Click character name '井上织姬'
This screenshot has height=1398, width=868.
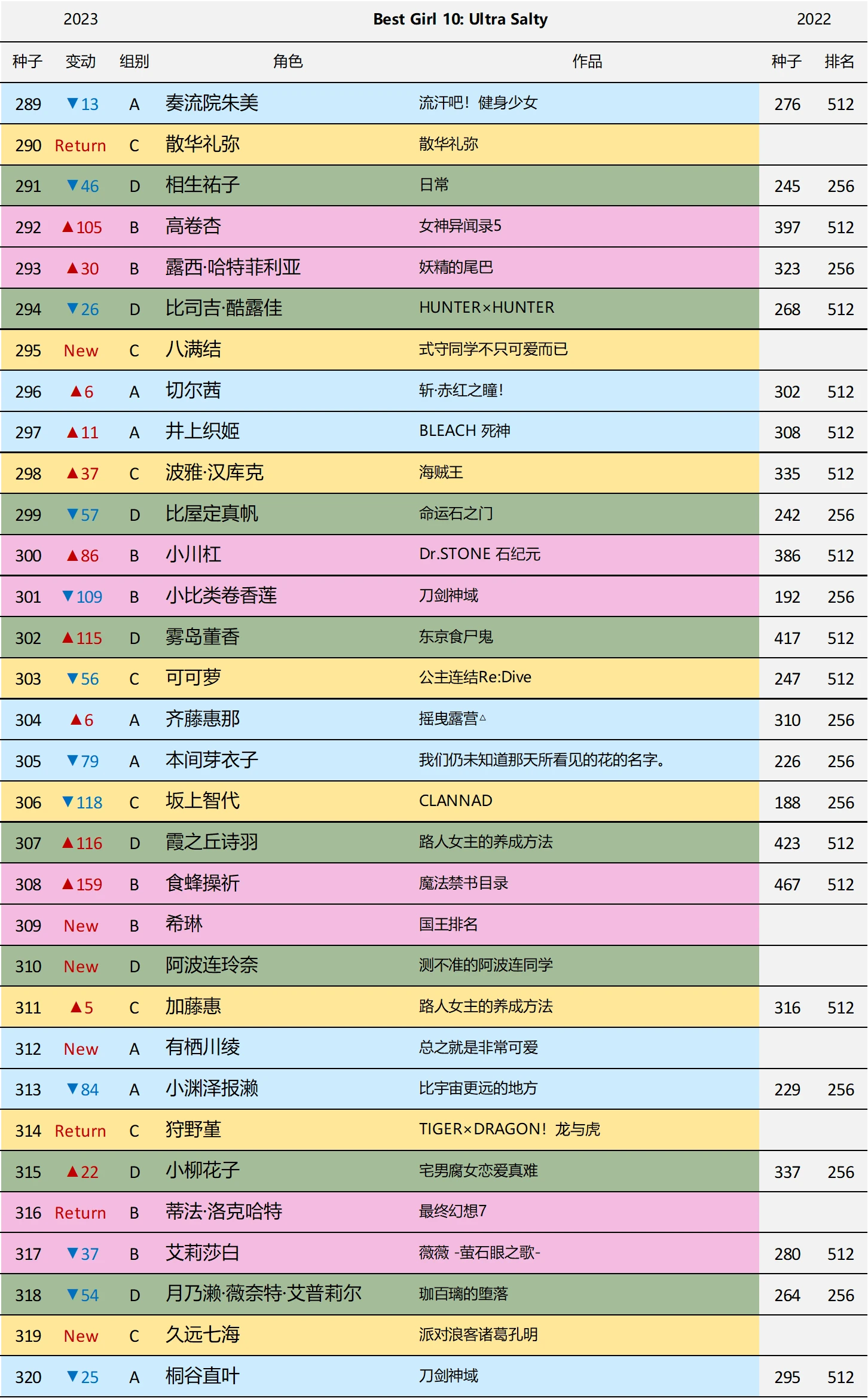(x=203, y=431)
